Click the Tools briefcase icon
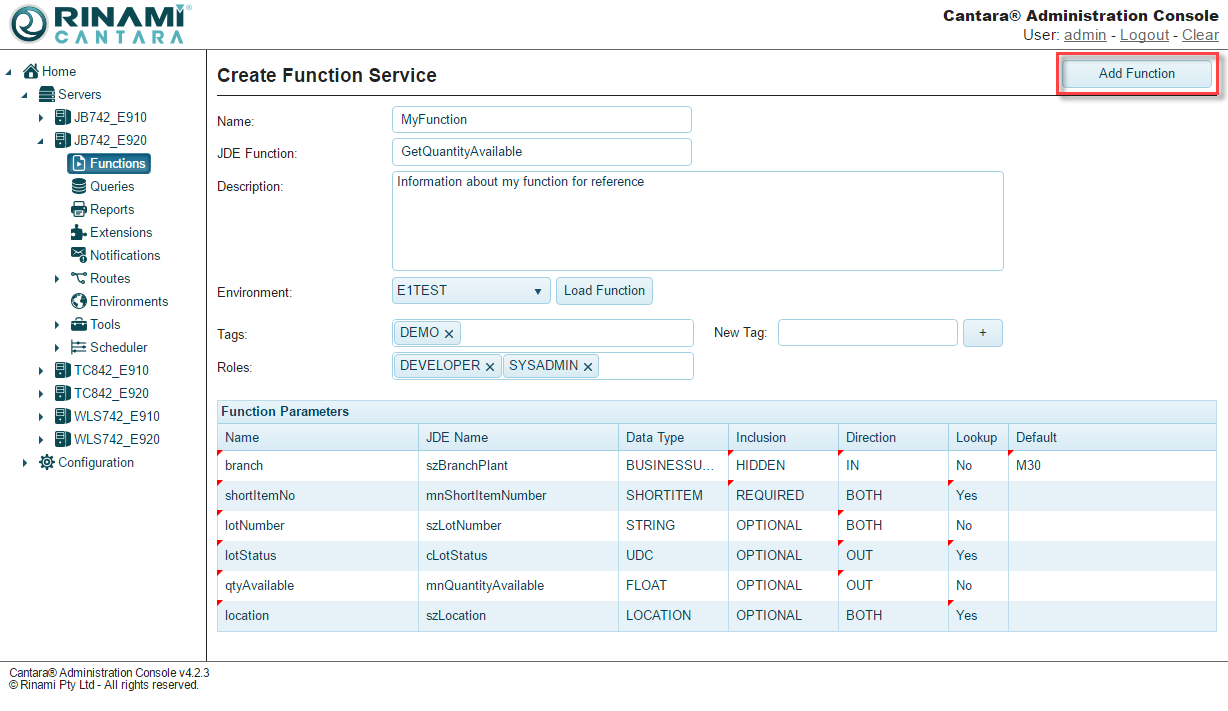1228x711 pixels. point(79,324)
